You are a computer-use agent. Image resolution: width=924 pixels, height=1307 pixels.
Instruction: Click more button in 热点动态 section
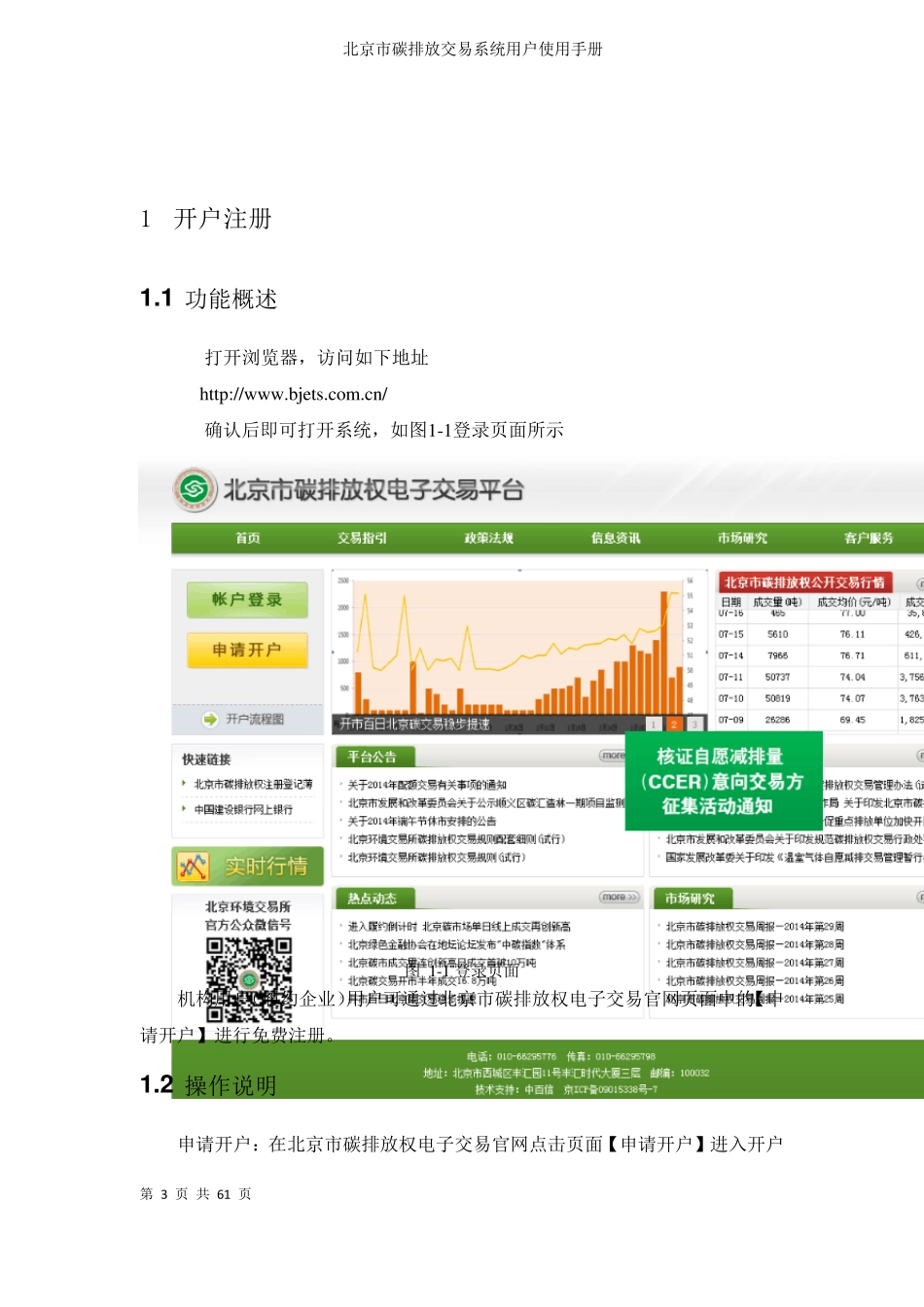click(620, 897)
